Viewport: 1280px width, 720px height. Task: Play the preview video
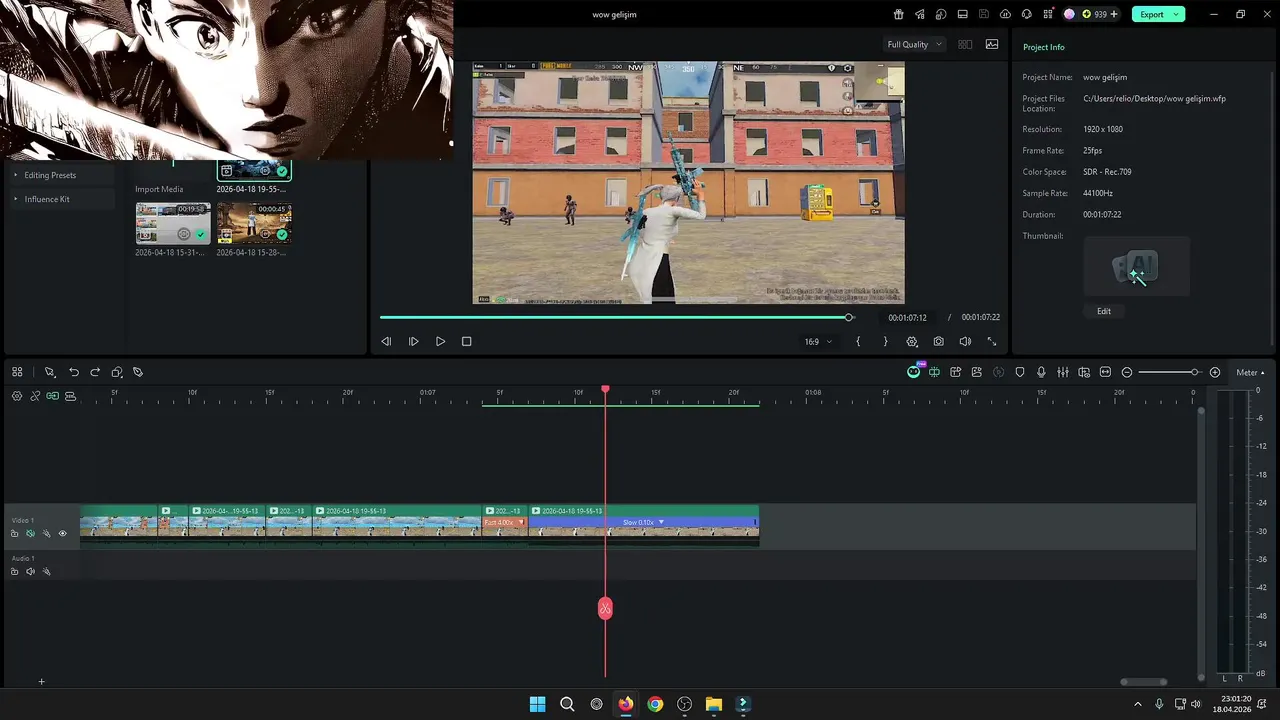pyautogui.click(x=440, y=341)
